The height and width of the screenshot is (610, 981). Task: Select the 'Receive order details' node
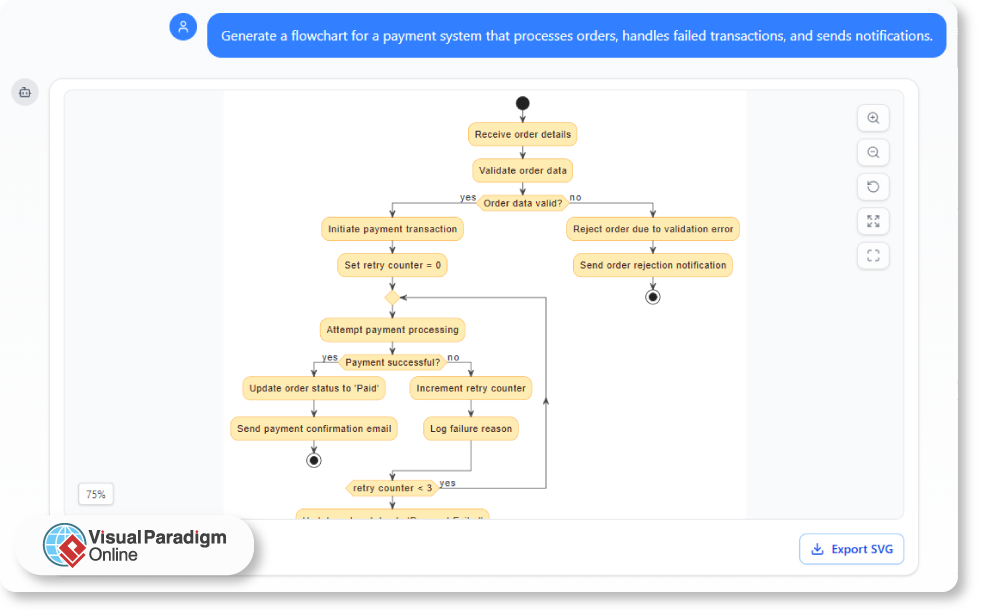pos(522,134)
